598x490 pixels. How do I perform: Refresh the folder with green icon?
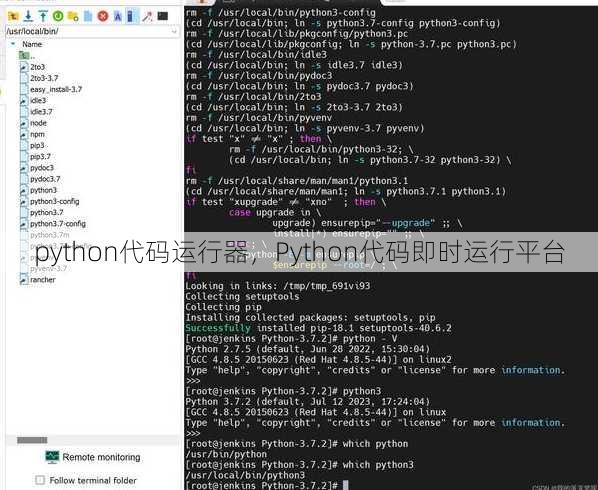point(58,16)
